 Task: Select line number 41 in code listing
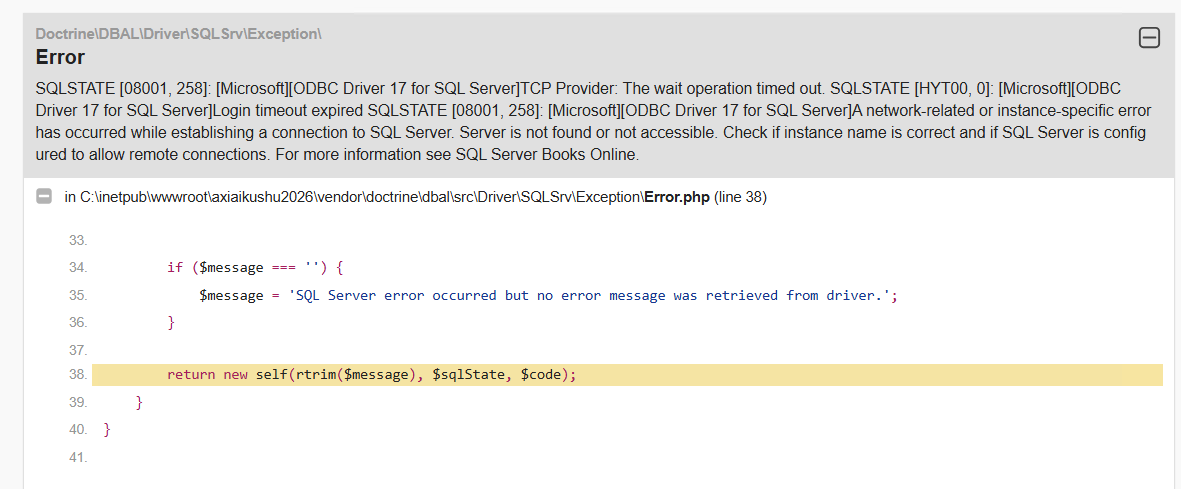pos(78,457)
